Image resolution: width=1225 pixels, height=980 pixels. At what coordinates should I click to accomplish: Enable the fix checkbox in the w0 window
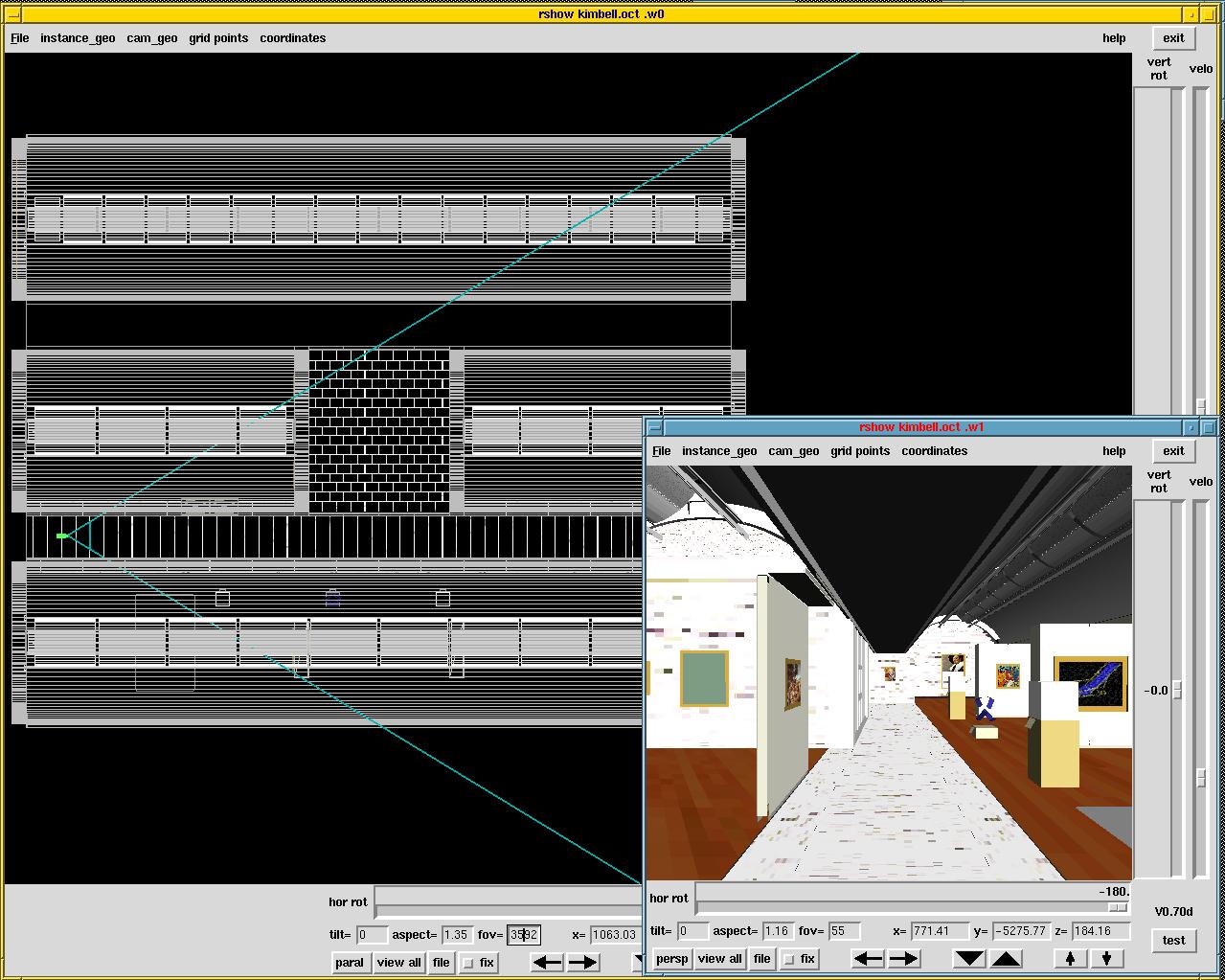tap(468, 963)
